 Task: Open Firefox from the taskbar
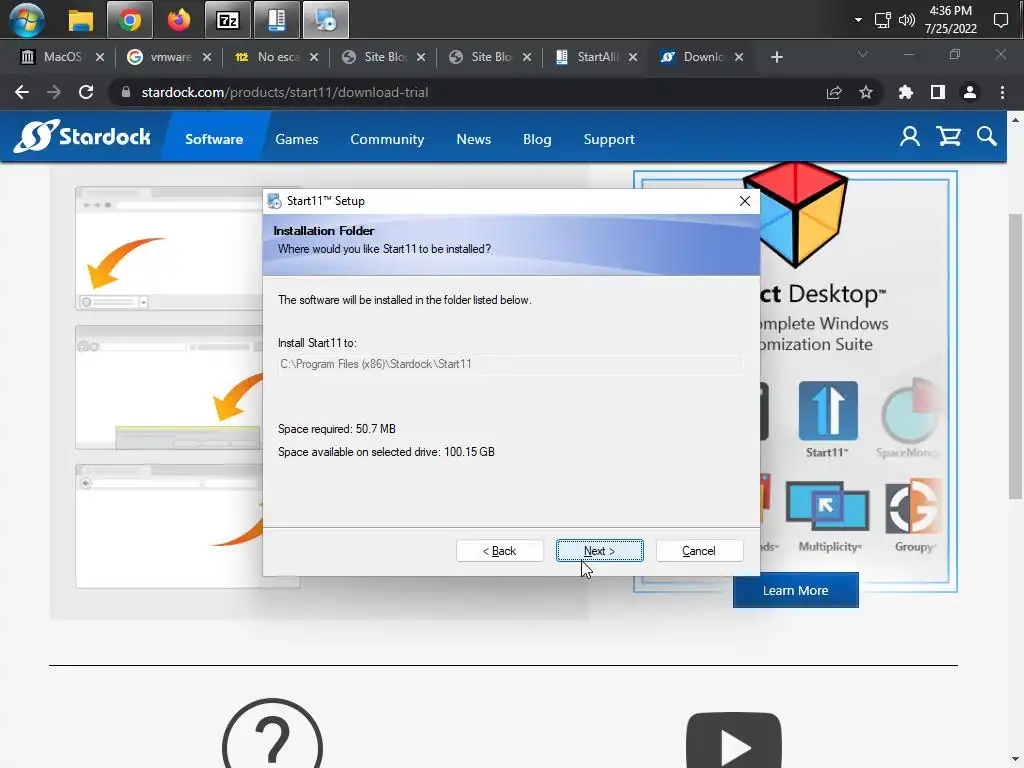tap(178, 20)
